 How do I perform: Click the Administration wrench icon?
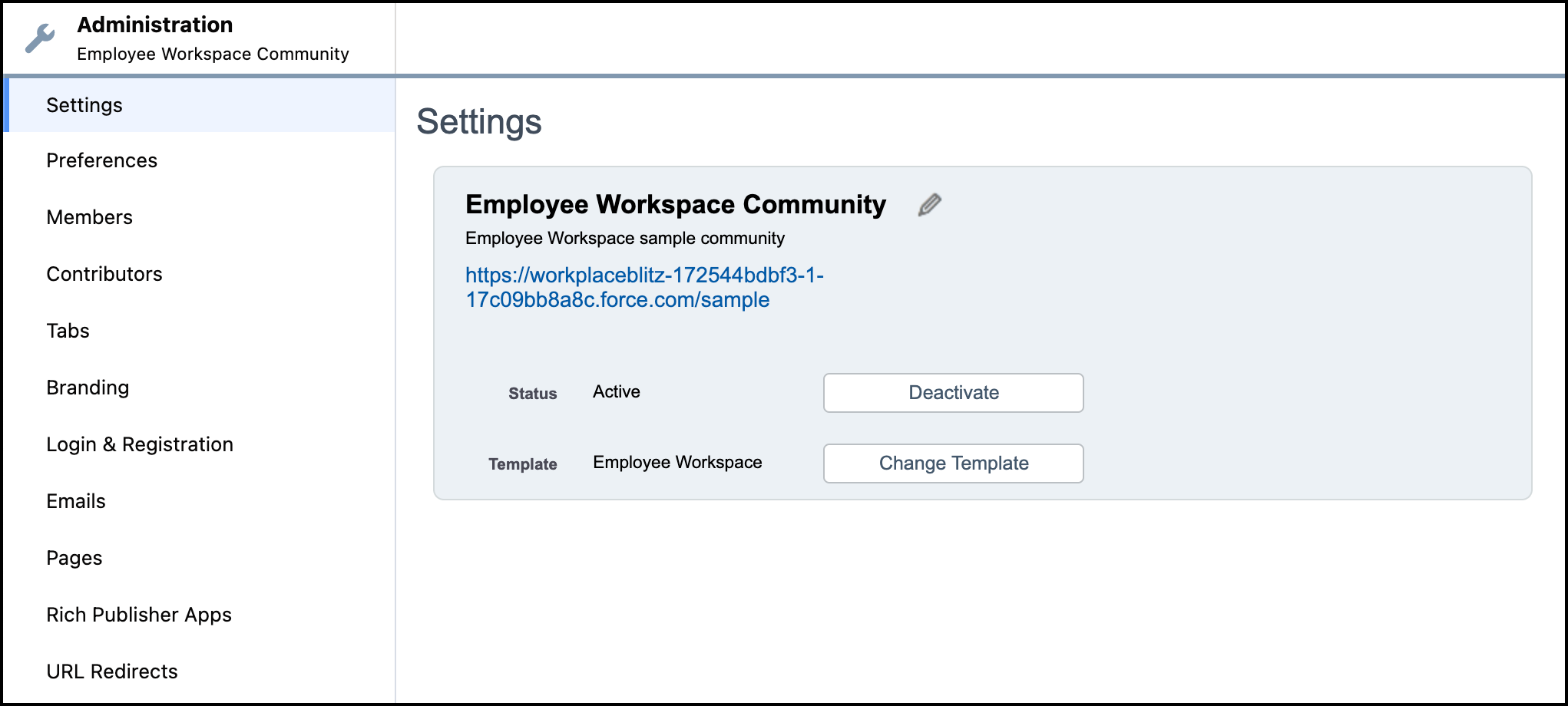tap(40, 38)
